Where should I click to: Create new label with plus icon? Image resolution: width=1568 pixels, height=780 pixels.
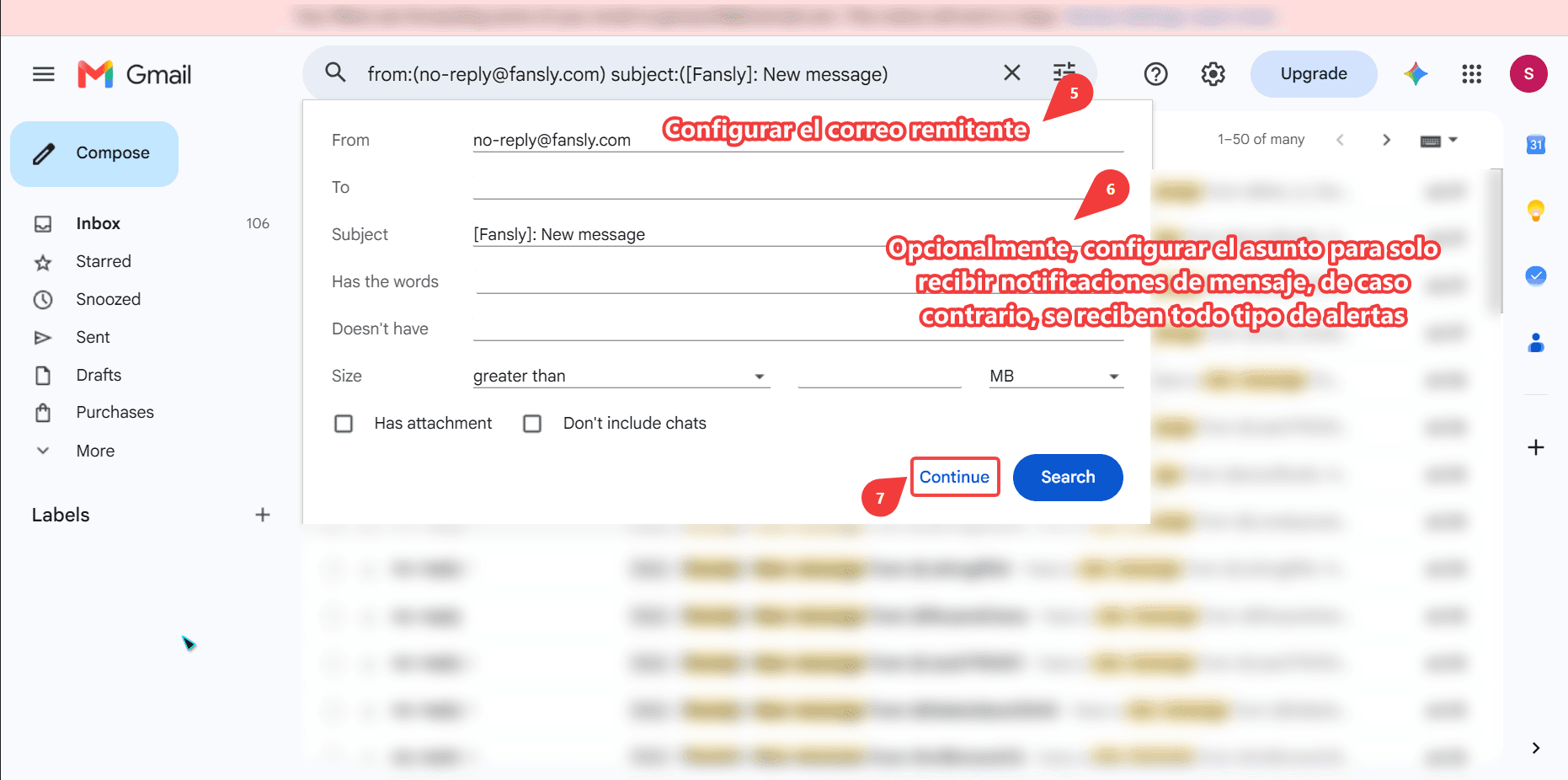[263, 515]
